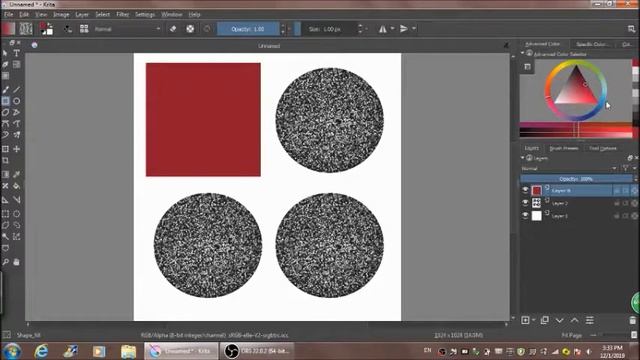Open the Layer menu
The width and height of the screenshot is (640, 360).
pyautogui.click(x=82, y=14)
